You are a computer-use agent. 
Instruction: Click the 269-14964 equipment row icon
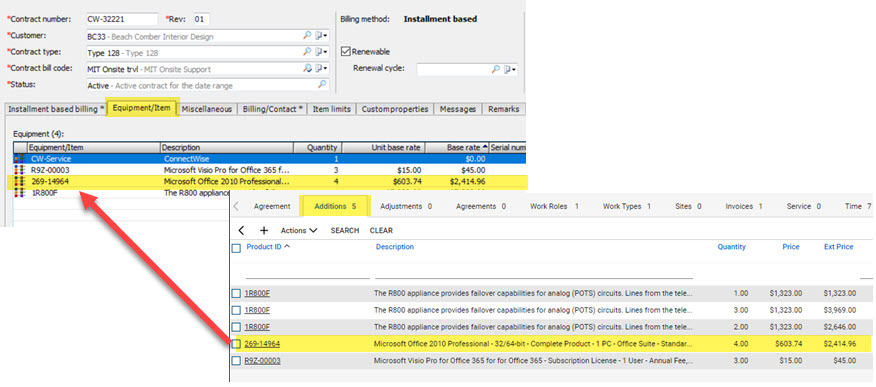[x=20, y=181]
